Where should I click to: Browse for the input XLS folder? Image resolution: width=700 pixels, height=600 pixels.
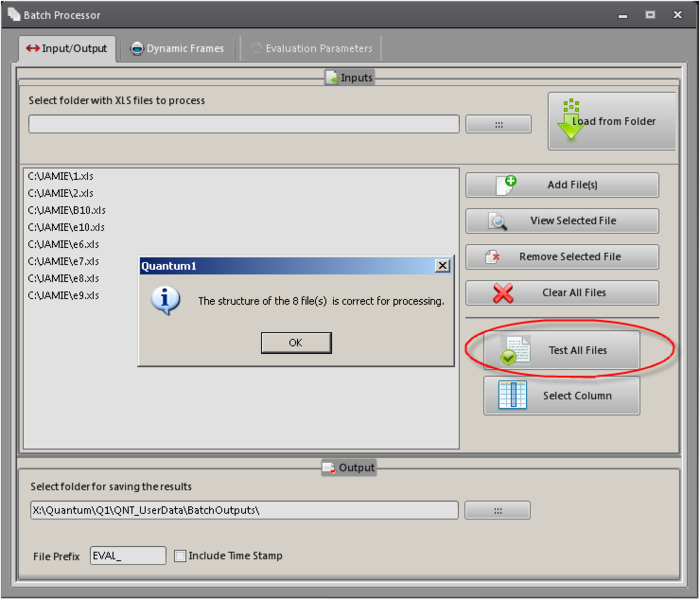coord(498,124)
